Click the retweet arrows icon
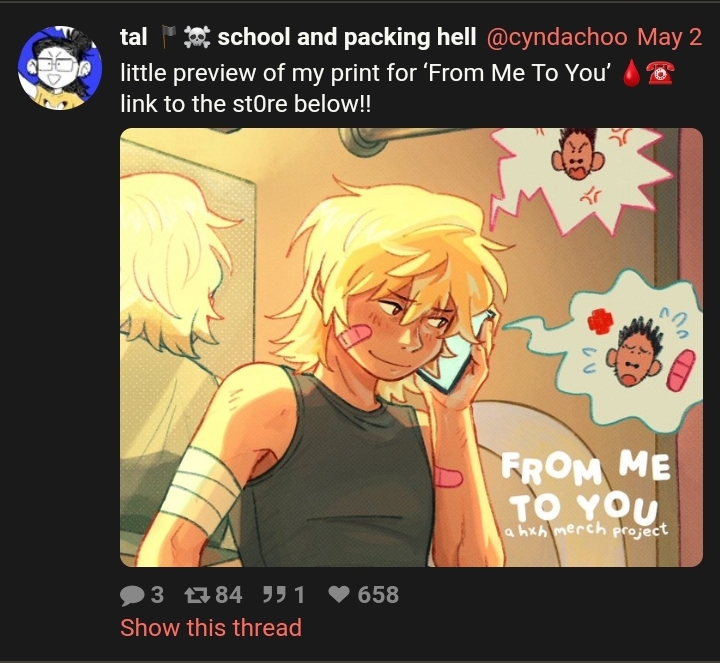The height and width of the screenshot is (663, 720). [x=197, y=596]
